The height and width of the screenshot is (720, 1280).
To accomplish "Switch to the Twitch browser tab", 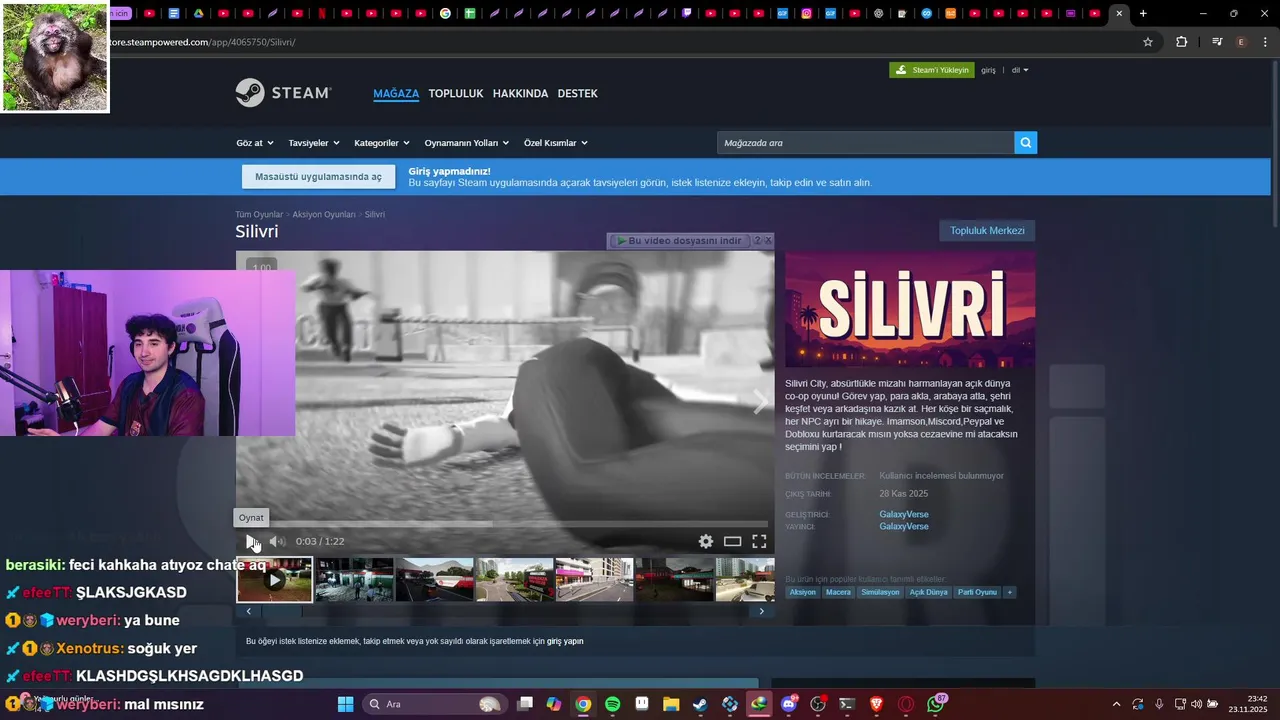I will 687,13.
